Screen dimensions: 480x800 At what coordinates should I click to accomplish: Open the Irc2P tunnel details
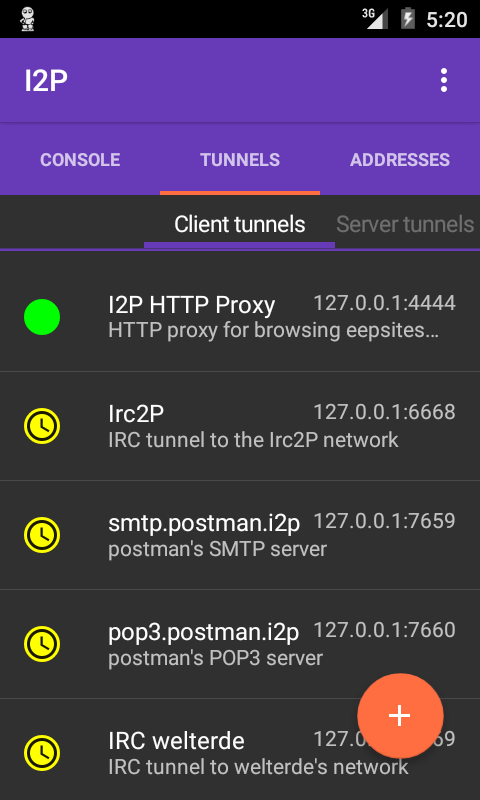240,426
